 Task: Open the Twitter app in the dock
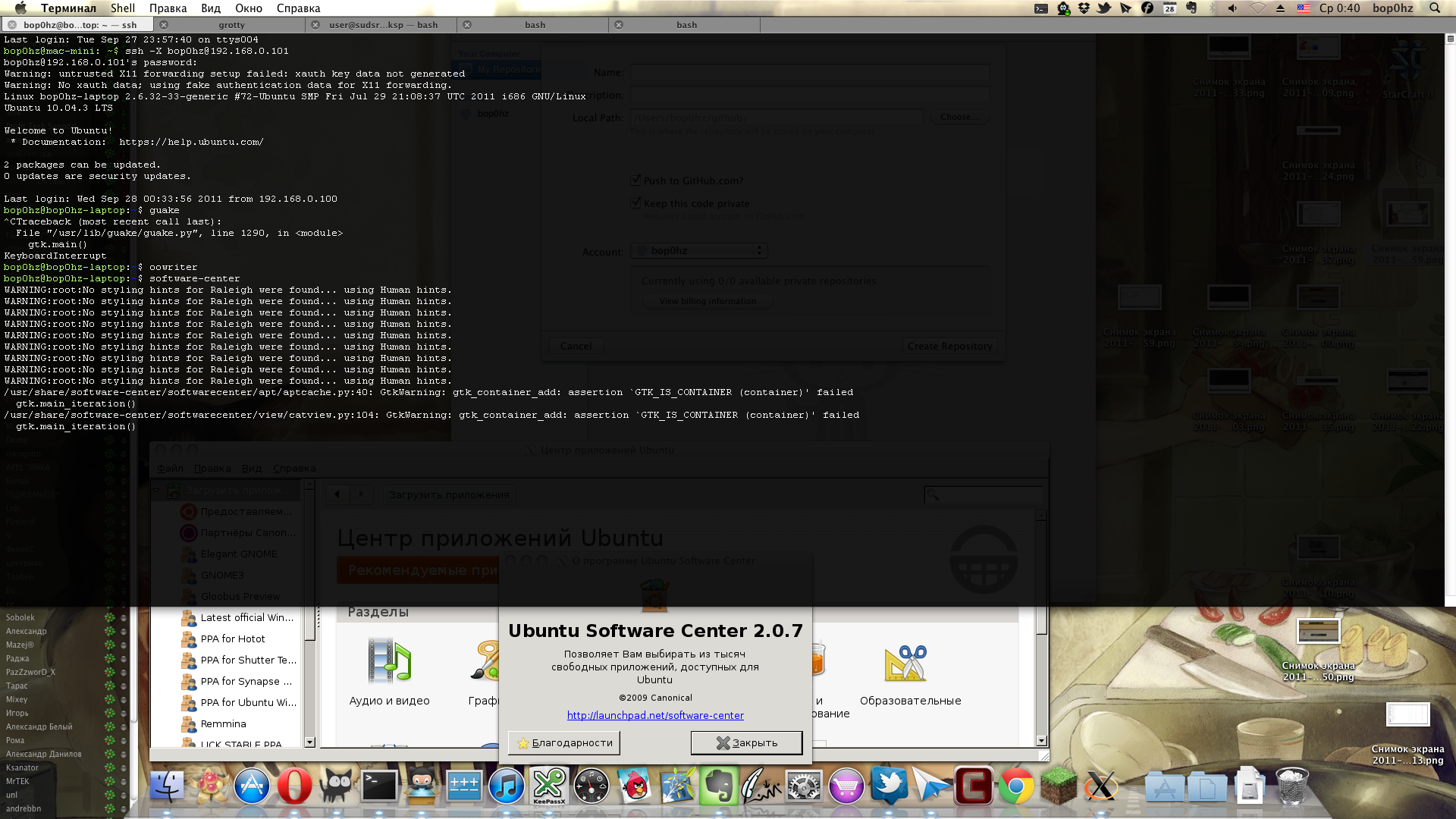click(889, 786)
